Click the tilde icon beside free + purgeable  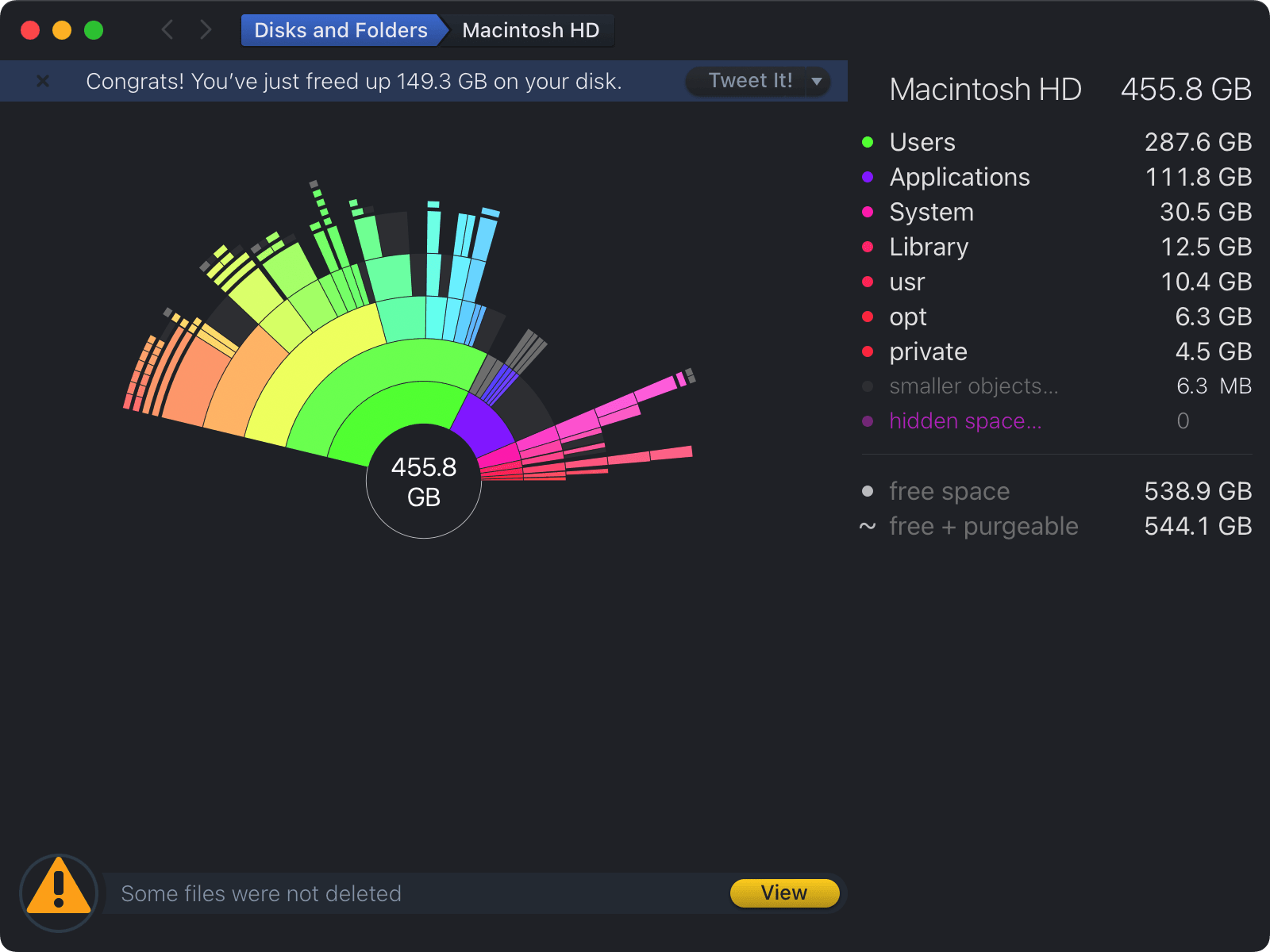[868, 526]
